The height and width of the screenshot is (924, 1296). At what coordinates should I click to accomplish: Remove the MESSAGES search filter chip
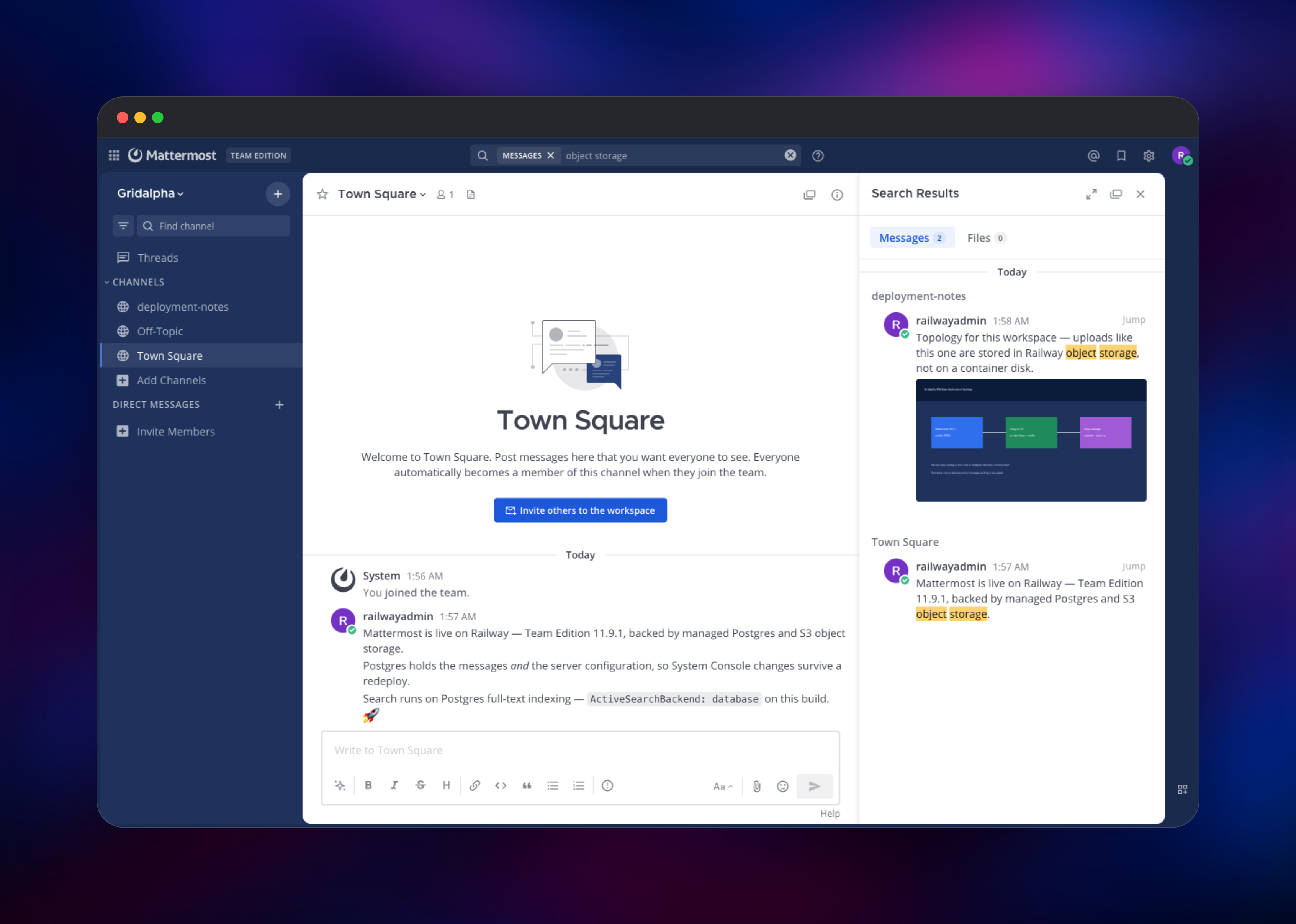[x=550, y=155]
